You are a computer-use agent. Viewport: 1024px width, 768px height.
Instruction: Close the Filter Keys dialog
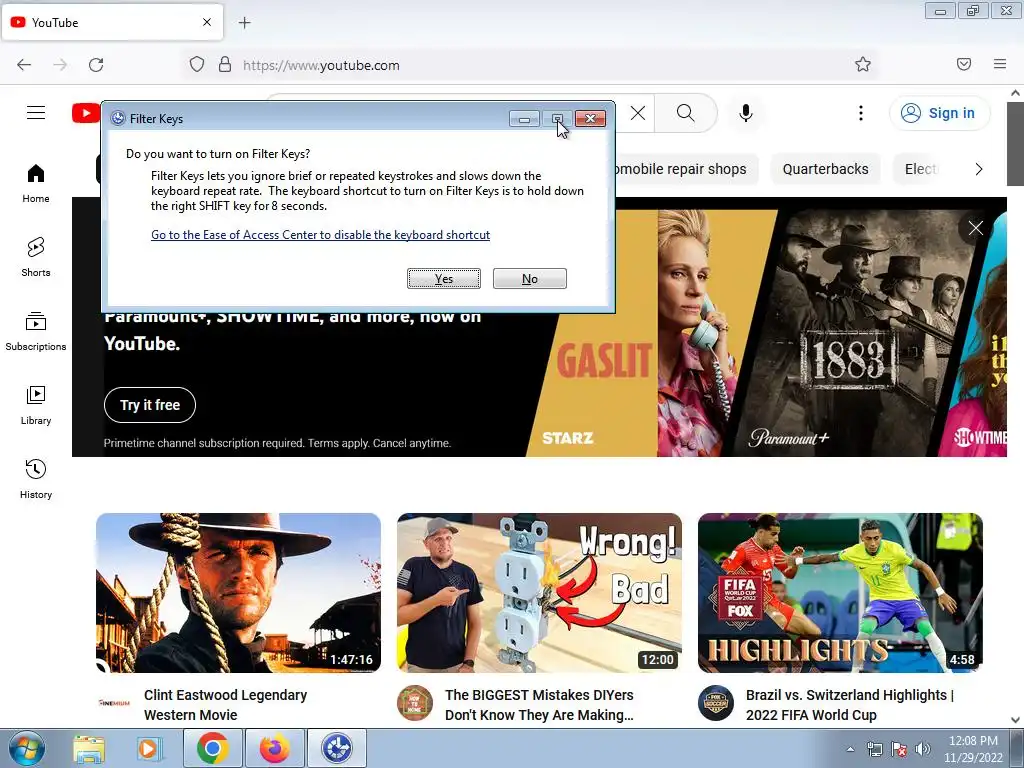tap(590, 119)
